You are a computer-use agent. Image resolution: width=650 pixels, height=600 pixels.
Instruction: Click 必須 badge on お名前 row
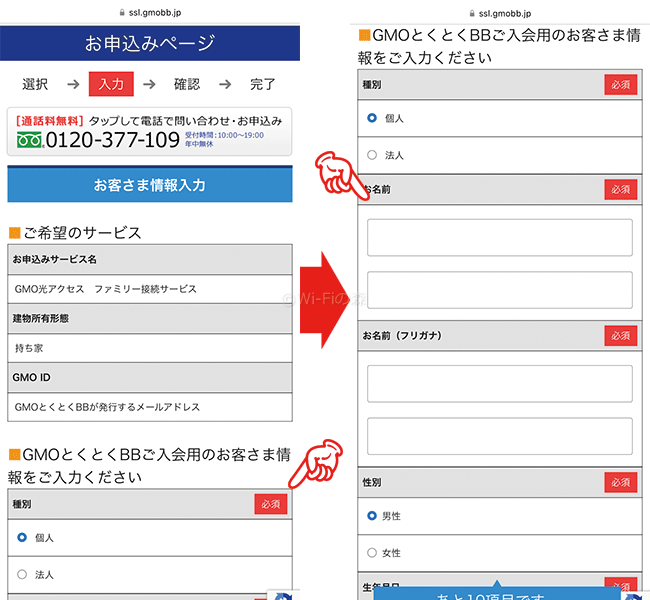pyautogui.click(x=621, y=189)
